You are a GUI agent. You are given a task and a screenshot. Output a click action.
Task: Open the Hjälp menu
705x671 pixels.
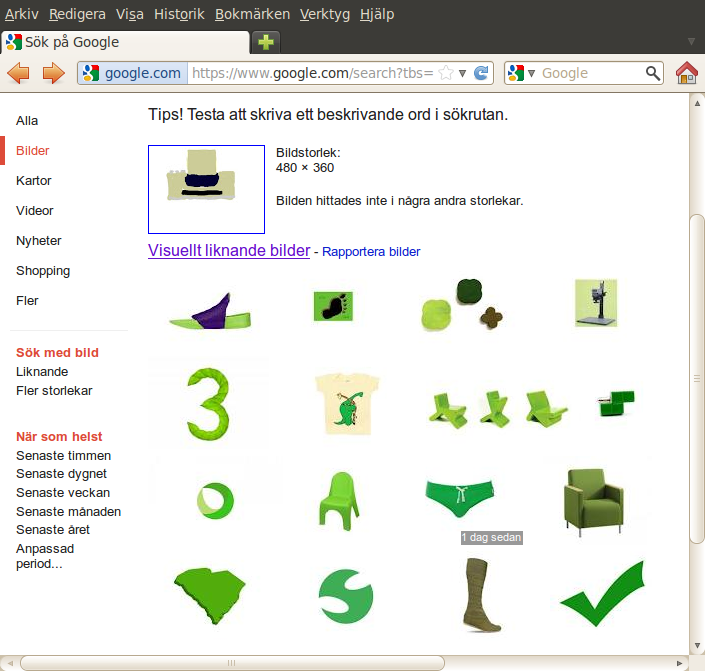tap(377, 14)
